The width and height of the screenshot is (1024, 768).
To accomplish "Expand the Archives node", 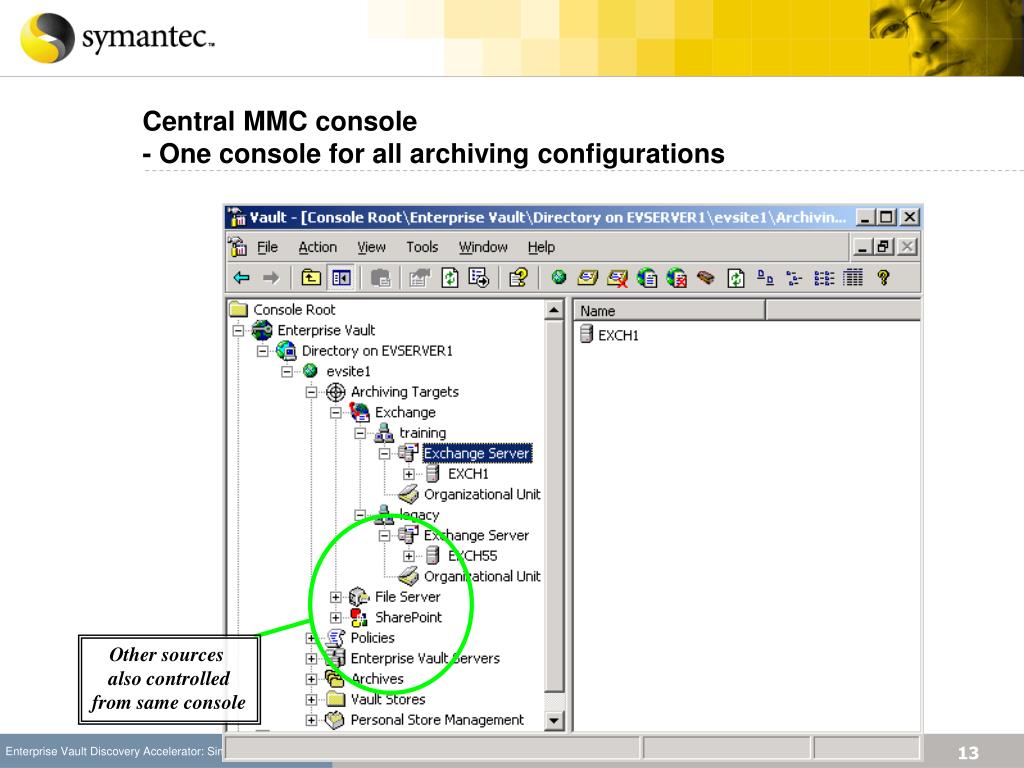I will 312,679.
